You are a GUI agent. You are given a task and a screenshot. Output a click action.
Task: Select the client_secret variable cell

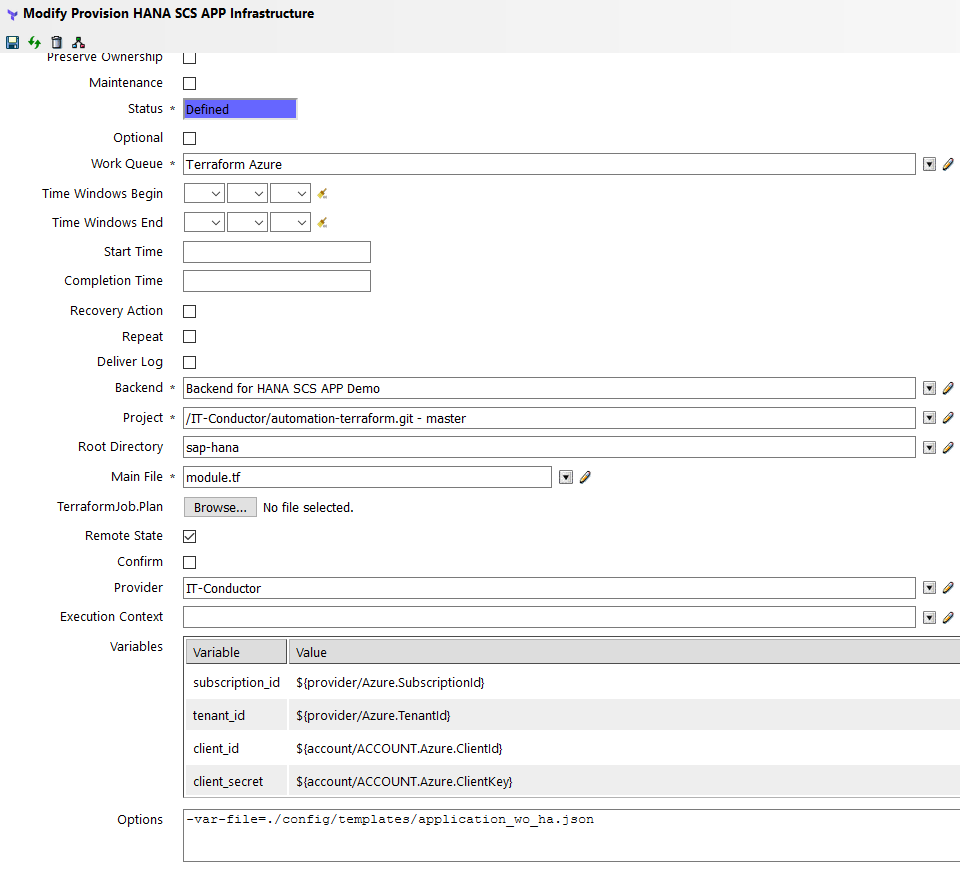236,781
